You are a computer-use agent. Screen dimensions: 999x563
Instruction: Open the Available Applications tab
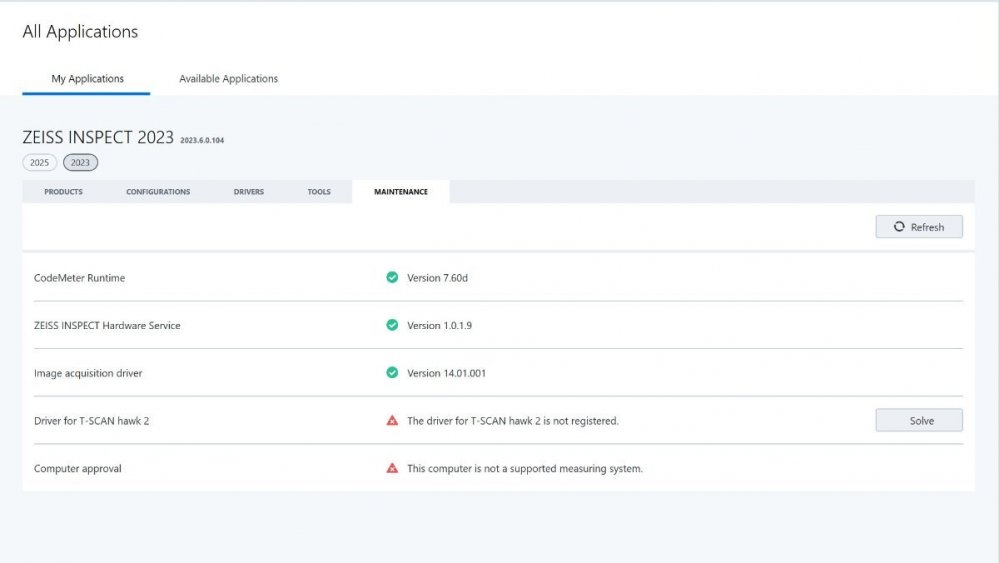coord(228,79)
